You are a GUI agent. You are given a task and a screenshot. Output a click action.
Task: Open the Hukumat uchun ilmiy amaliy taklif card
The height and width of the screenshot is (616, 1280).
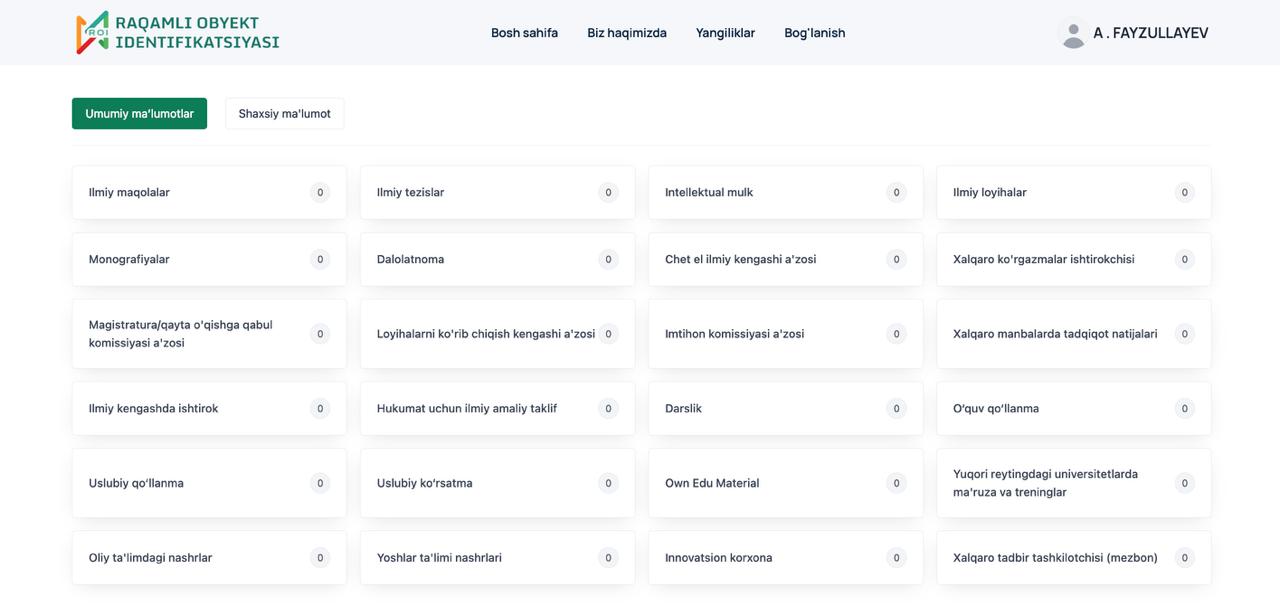click(x=497, y=408)
